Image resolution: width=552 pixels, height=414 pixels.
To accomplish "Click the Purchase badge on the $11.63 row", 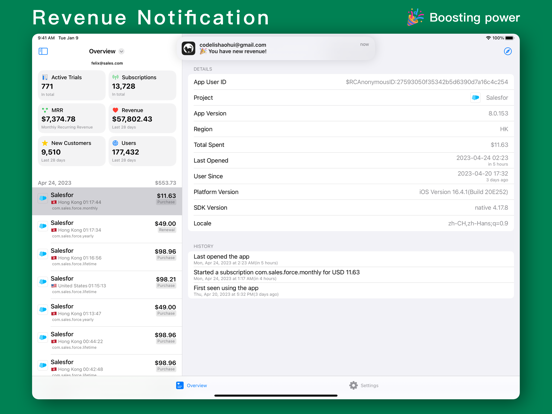I will click(166, 202).
